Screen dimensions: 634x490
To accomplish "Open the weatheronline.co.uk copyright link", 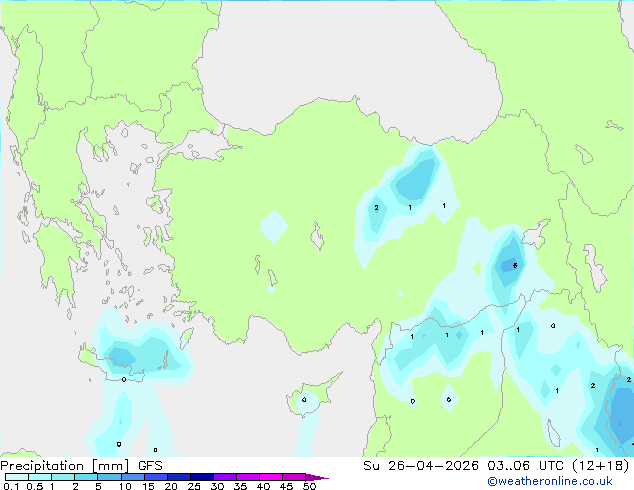I will coord(550,481).
